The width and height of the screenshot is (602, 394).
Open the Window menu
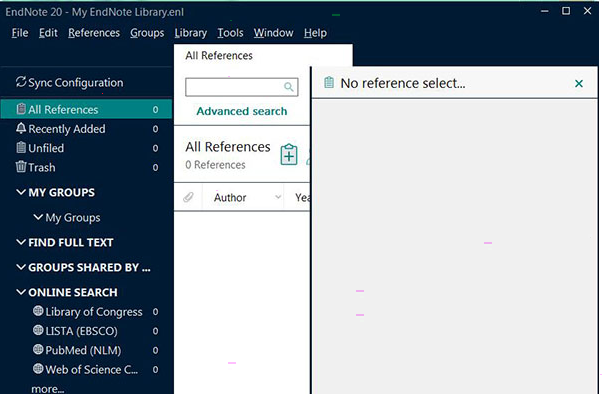point(273,33)
